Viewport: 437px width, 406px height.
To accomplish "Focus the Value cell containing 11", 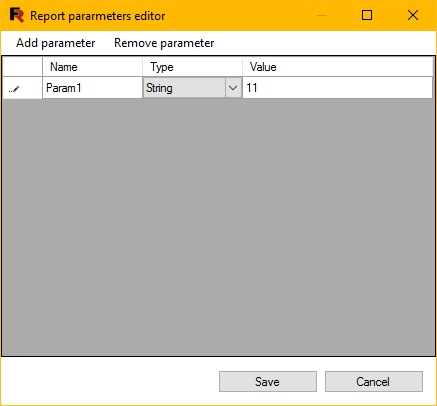I will pyautogui.click(x=337, y=88).
